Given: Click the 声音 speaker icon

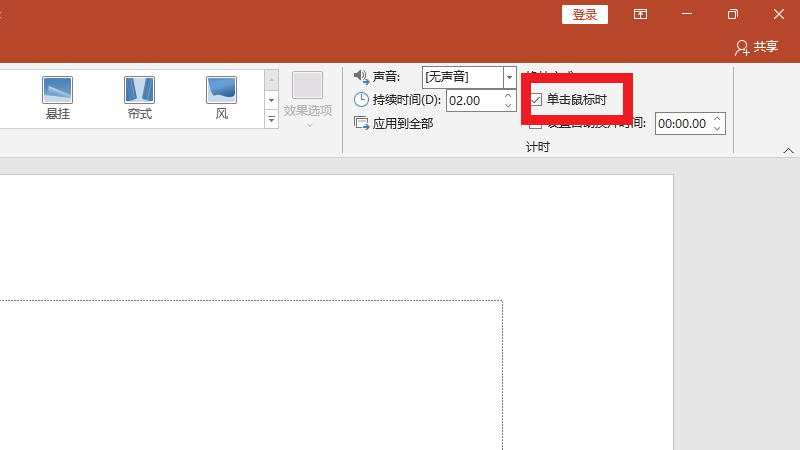Looking at the screenshot, I should pyautogui.click(x=362, y=77).
